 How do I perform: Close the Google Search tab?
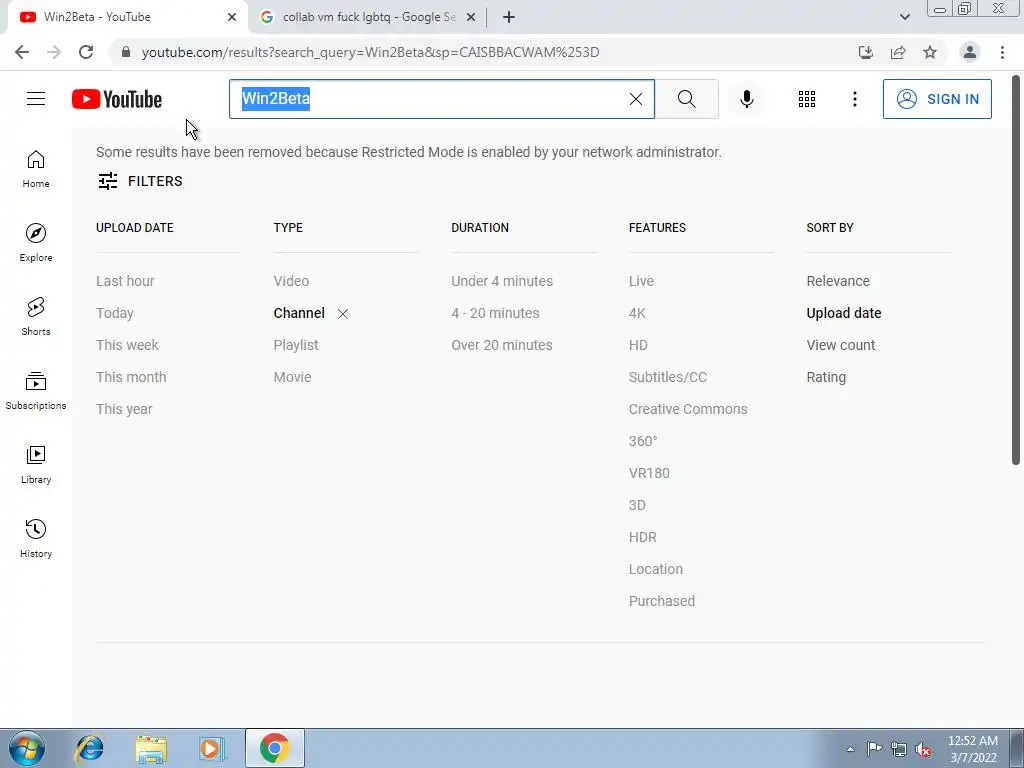click(x=471, y=17)
